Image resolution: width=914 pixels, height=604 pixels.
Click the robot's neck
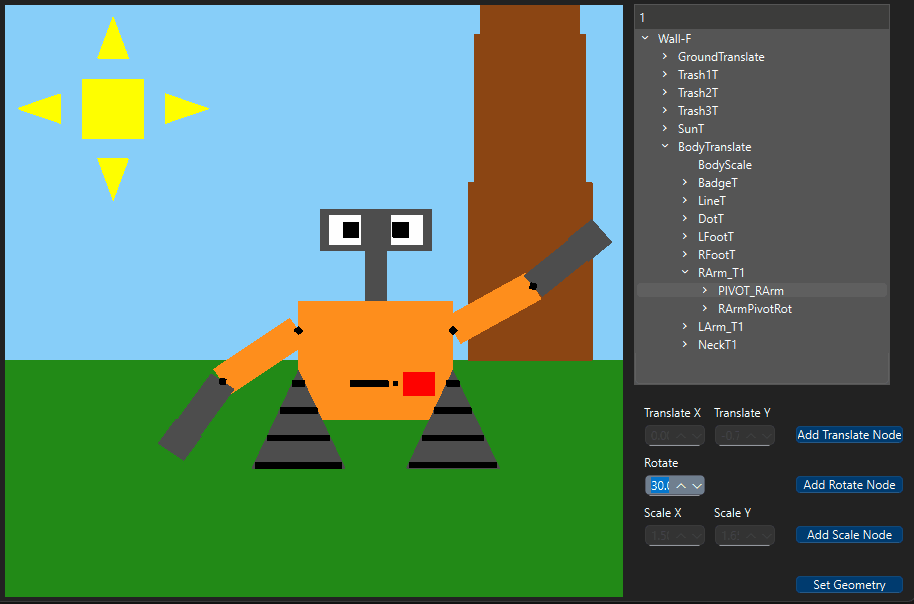point(376,276)
